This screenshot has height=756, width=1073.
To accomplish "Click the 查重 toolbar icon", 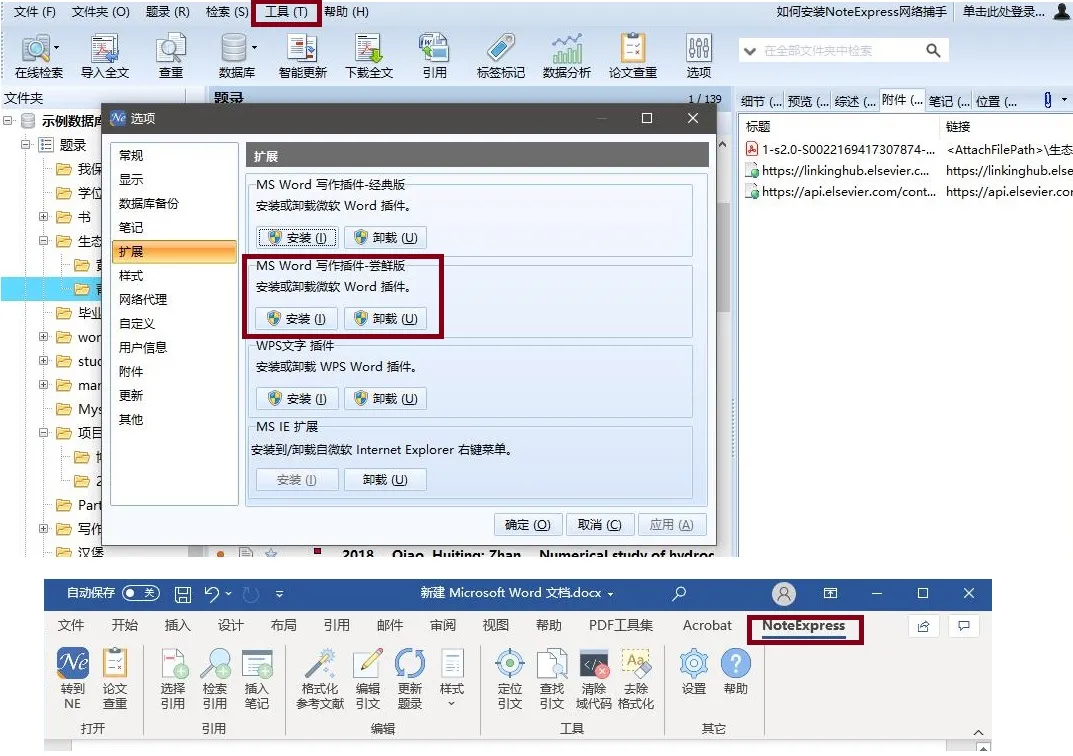I will pyautogui.click(x=170, y=56).
